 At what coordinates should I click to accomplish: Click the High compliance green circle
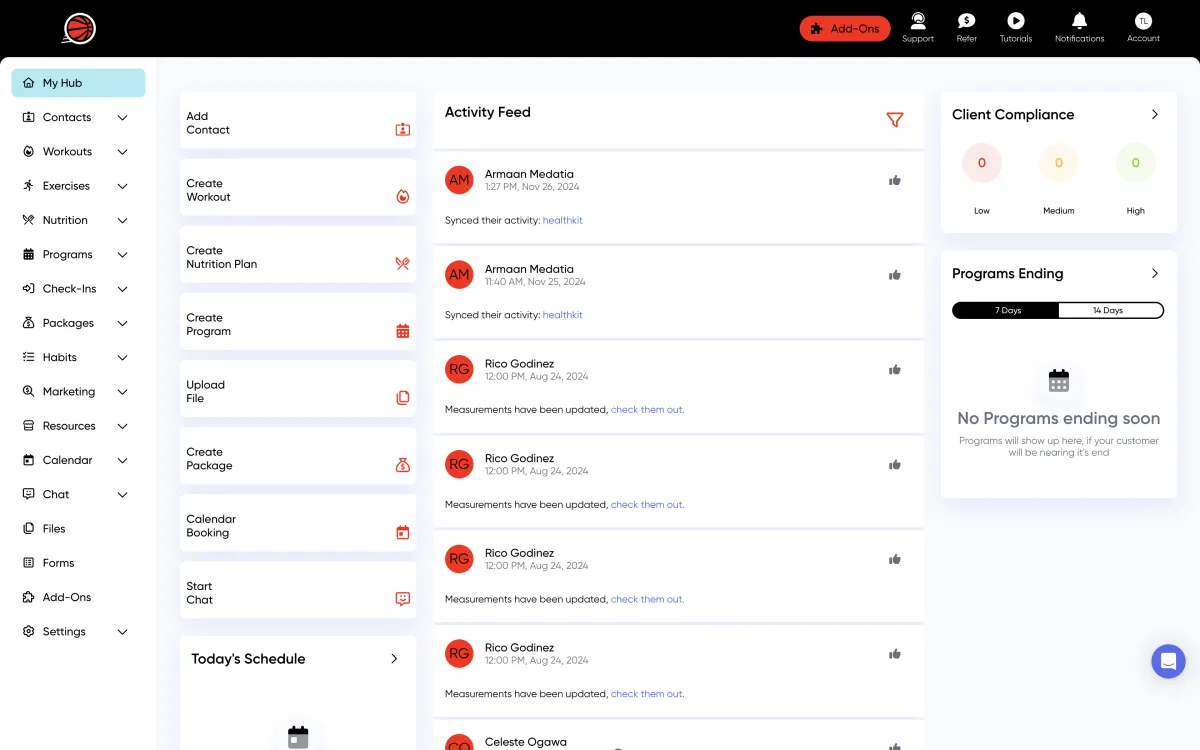[x=1135, y=163]
